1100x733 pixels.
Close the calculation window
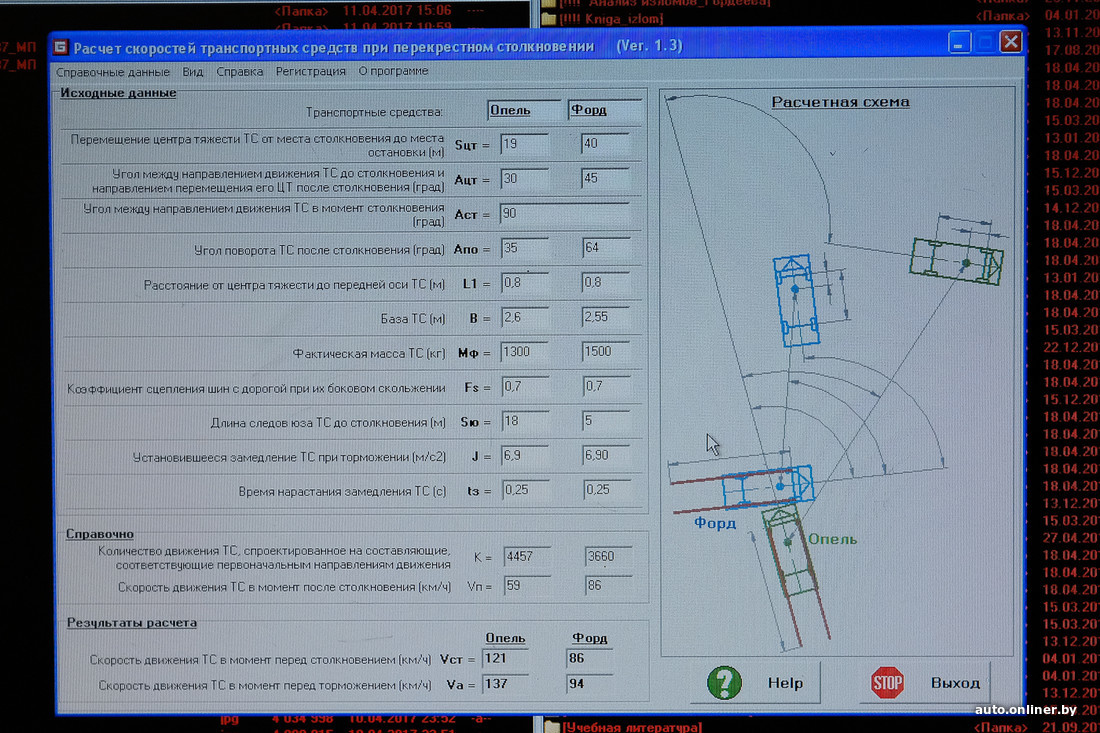pos(1011,41)
